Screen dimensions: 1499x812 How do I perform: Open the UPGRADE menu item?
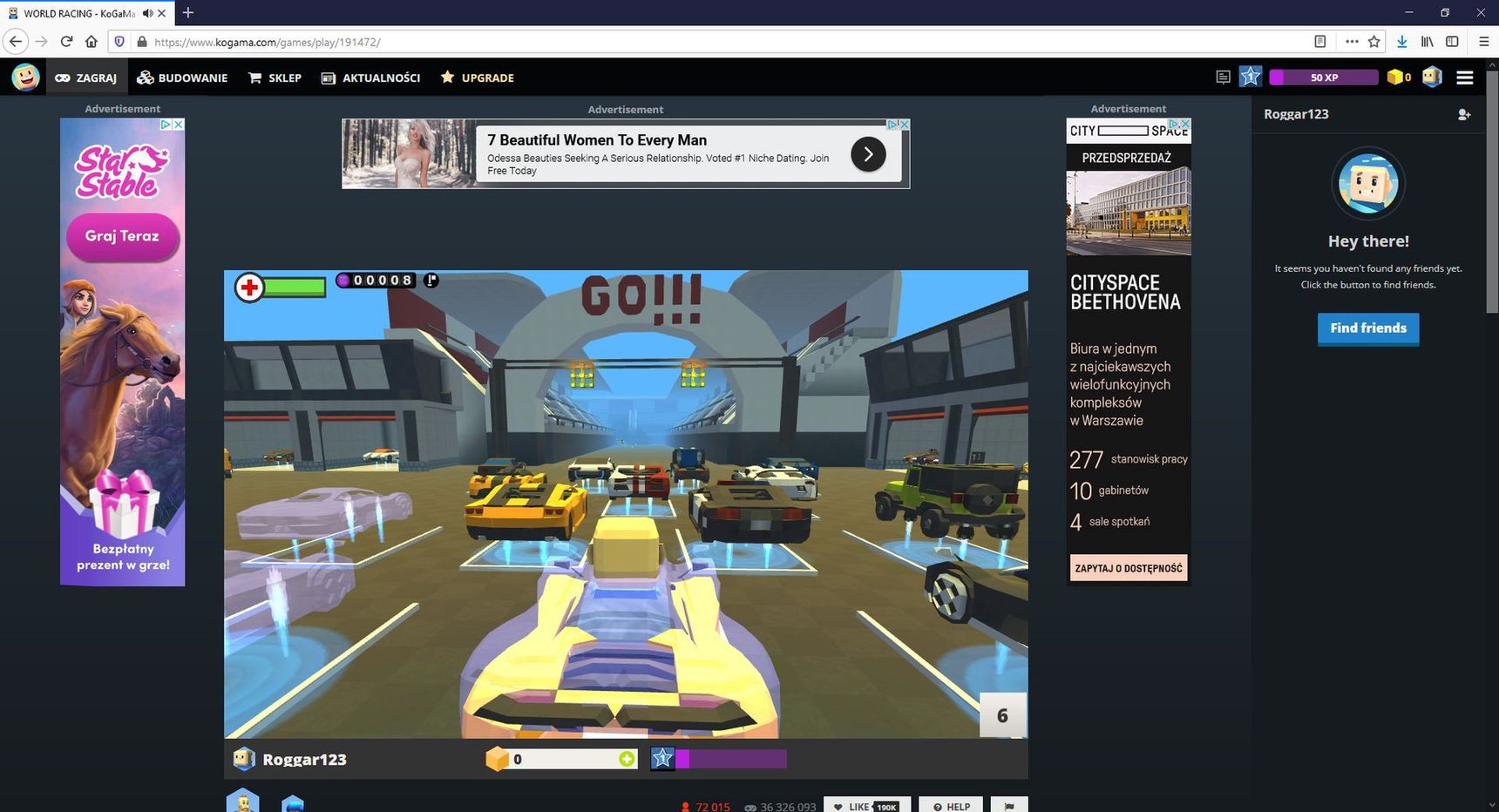pos(478,78)
